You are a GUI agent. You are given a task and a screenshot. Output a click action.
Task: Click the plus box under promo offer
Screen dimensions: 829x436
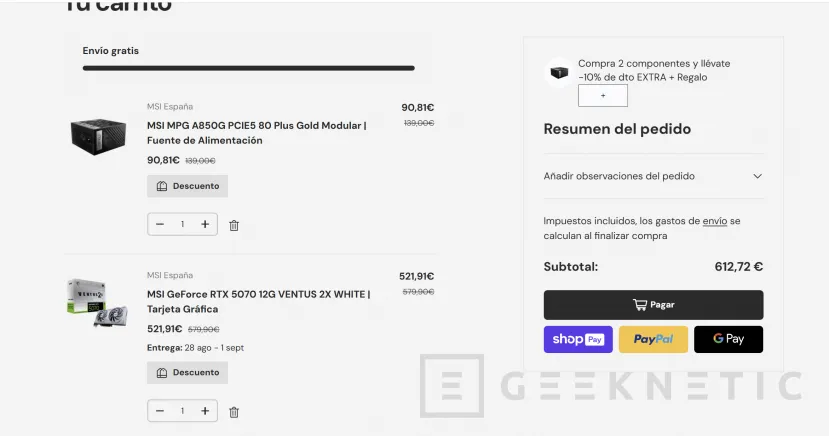[603, 96]
